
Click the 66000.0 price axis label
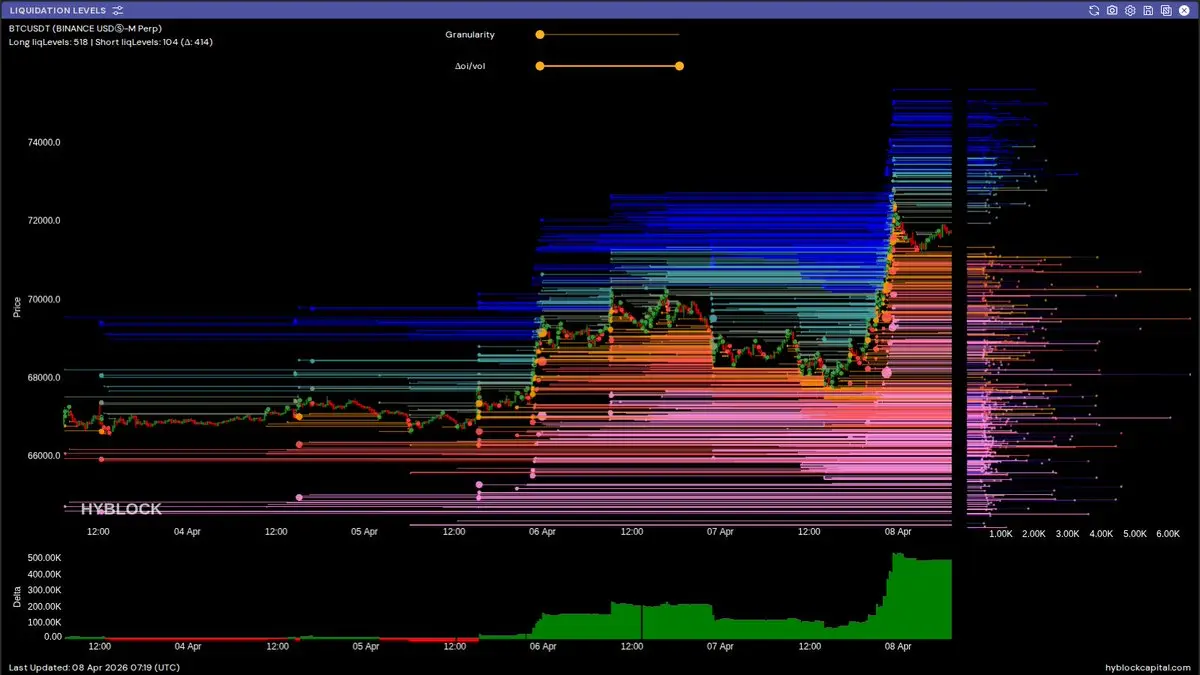(44, 456)
